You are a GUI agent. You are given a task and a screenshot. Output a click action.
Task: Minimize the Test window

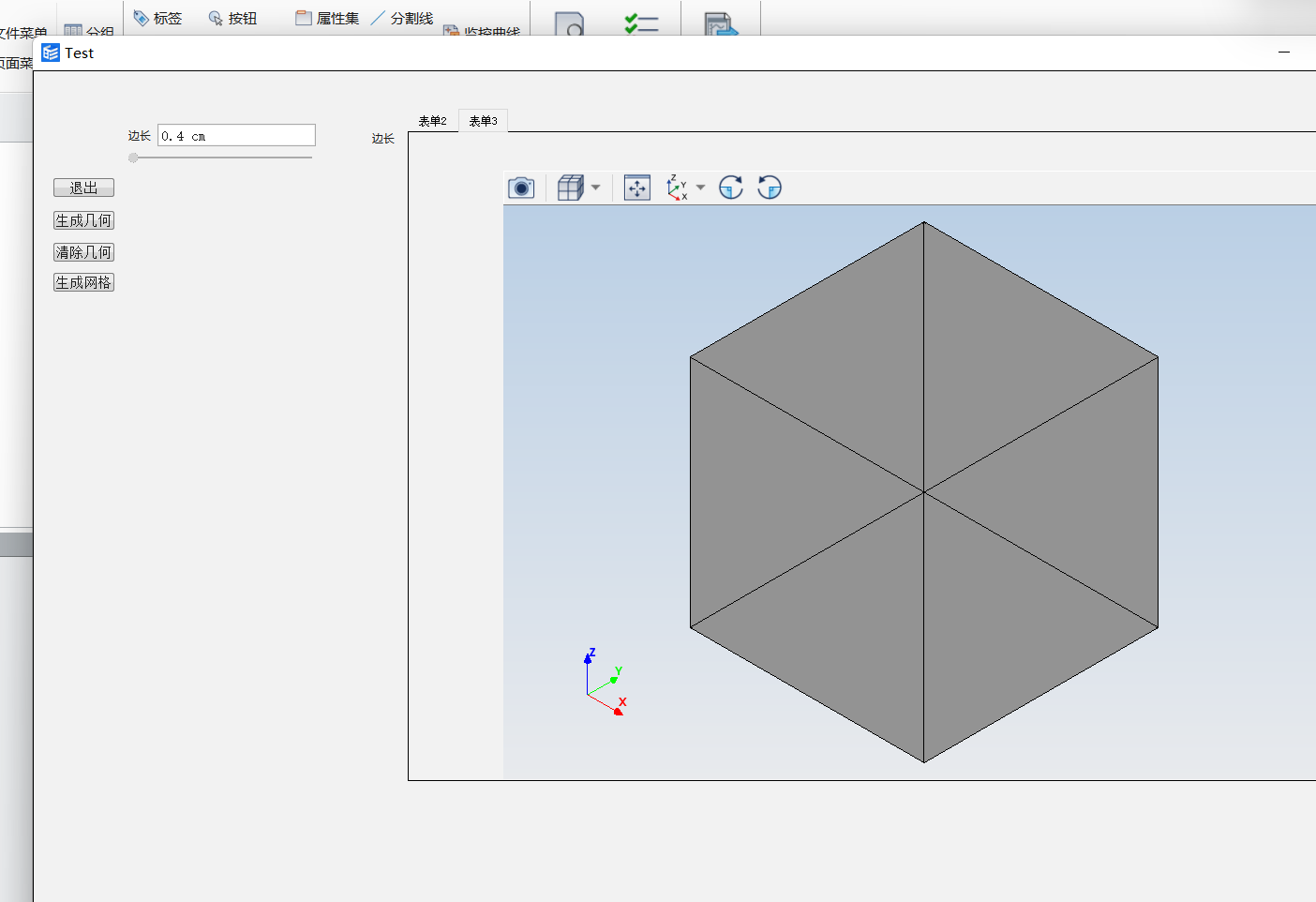point(1284,53)
